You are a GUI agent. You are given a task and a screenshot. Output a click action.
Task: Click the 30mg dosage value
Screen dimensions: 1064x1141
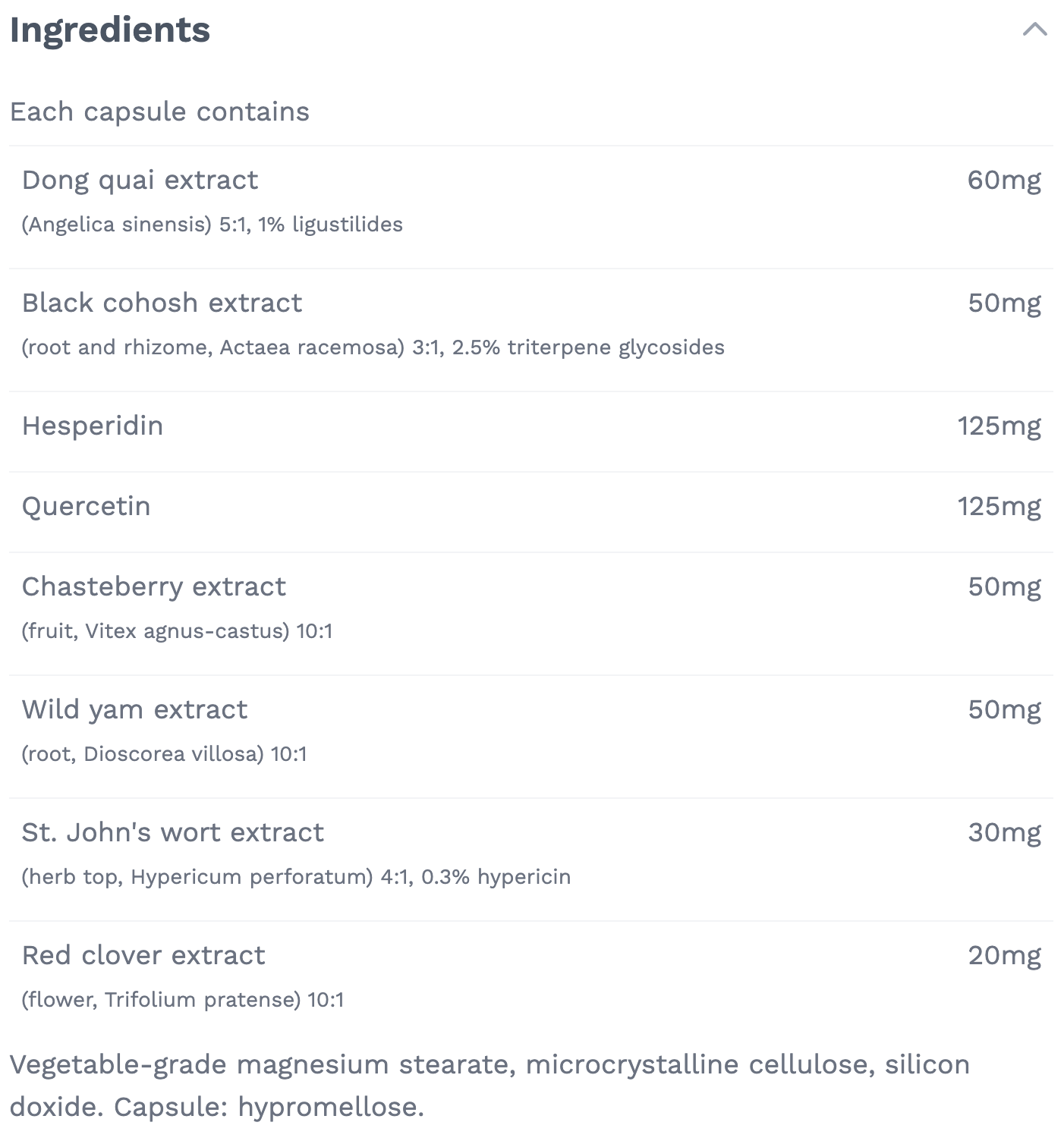pos(1003,833)
